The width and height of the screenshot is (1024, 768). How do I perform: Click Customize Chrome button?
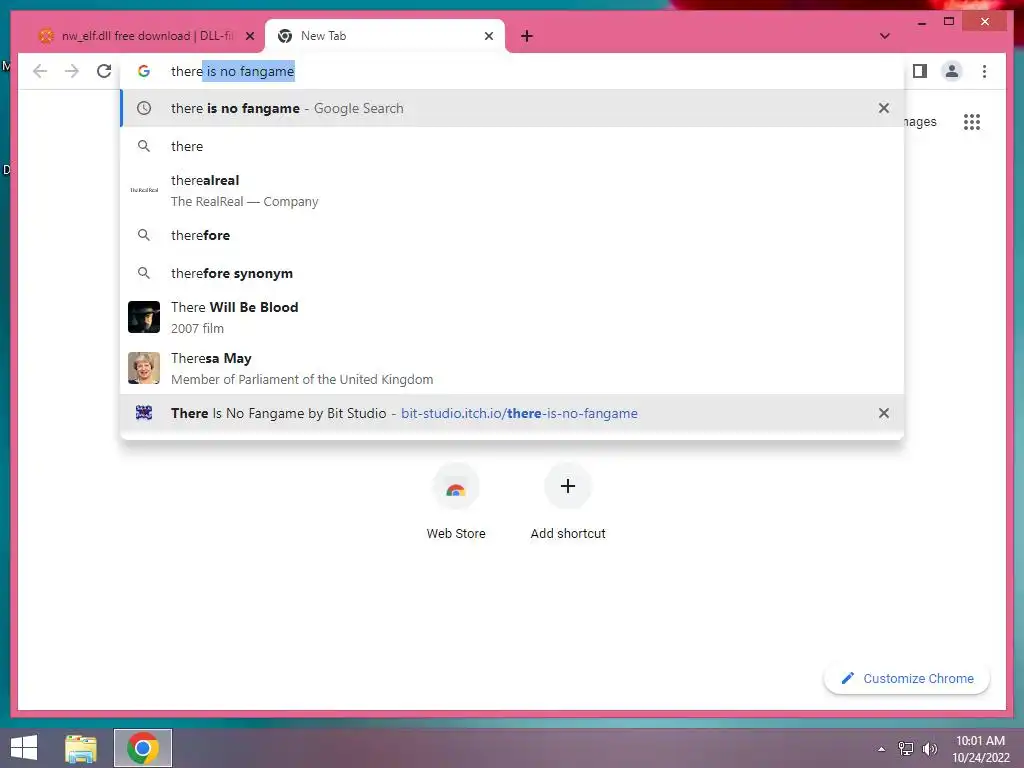(907, 679)
